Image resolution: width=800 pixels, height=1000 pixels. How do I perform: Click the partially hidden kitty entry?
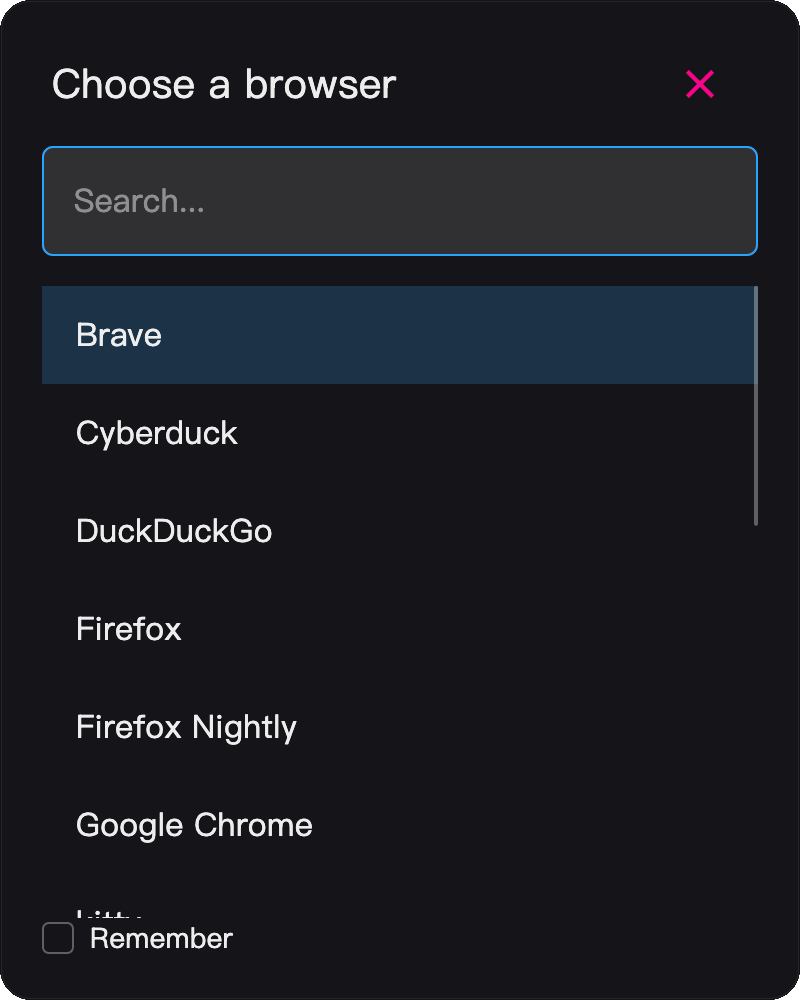coord(110,913)
